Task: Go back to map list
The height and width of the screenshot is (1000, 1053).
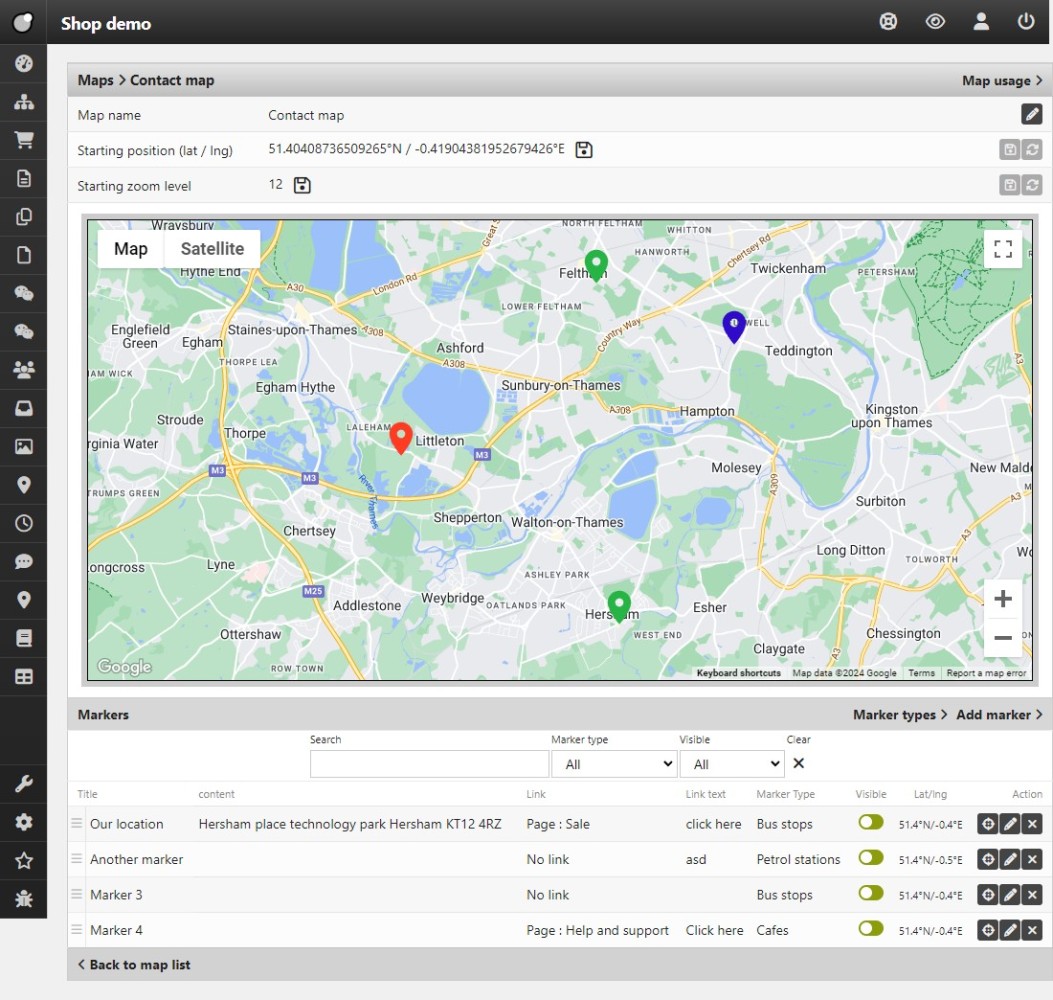Action: pos(134,964)
